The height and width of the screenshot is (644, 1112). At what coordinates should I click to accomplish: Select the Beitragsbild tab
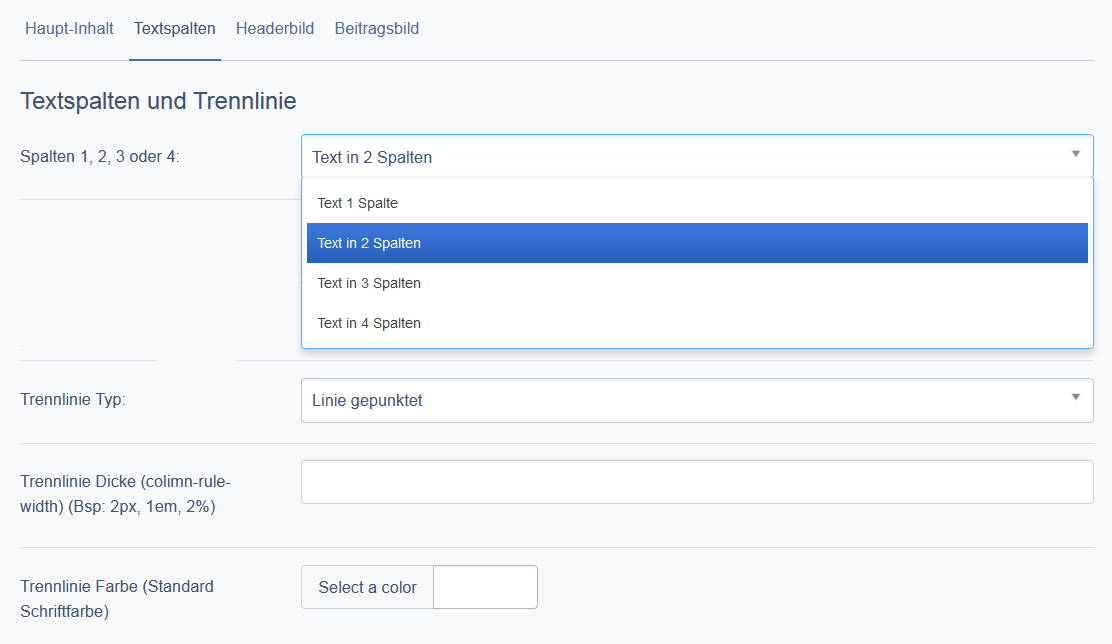[377, 28]
